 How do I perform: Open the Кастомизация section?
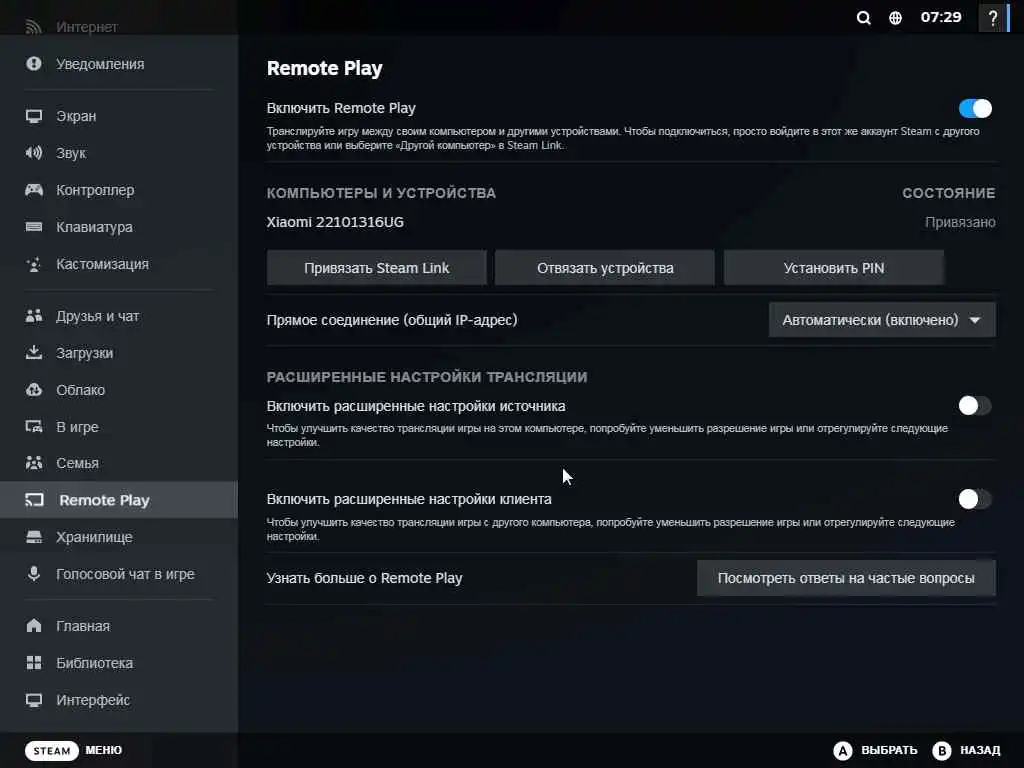pyautogui.click(x=119, y=264)
